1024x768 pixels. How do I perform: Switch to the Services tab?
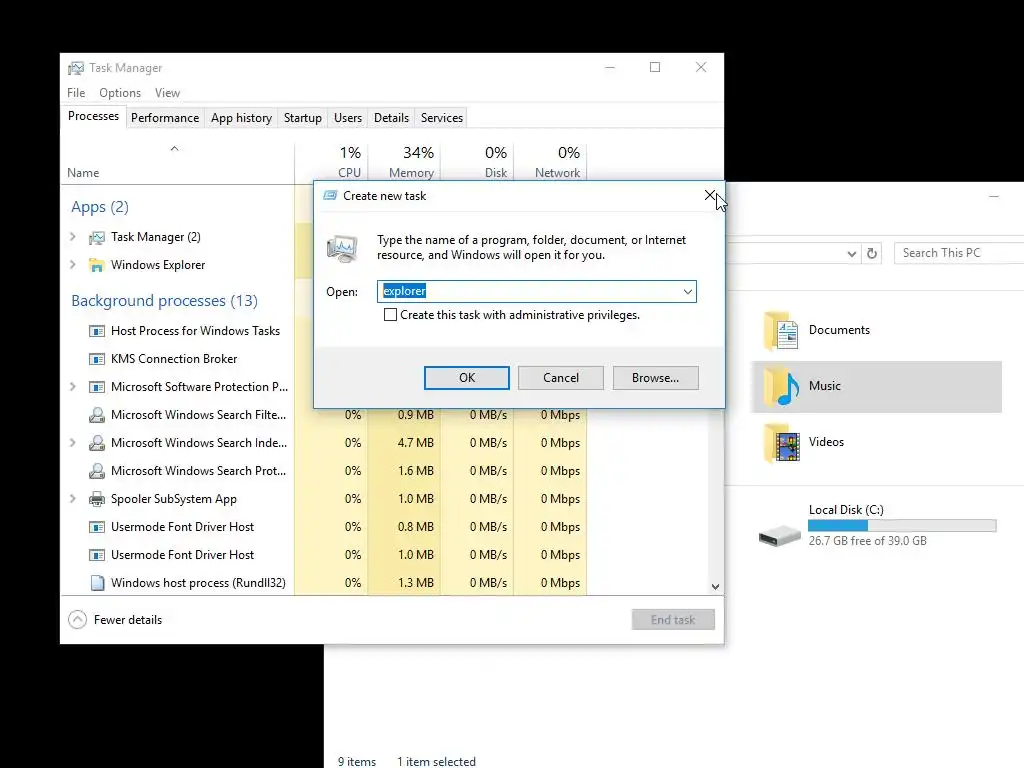pyautogui.click(x=441, y=118)
